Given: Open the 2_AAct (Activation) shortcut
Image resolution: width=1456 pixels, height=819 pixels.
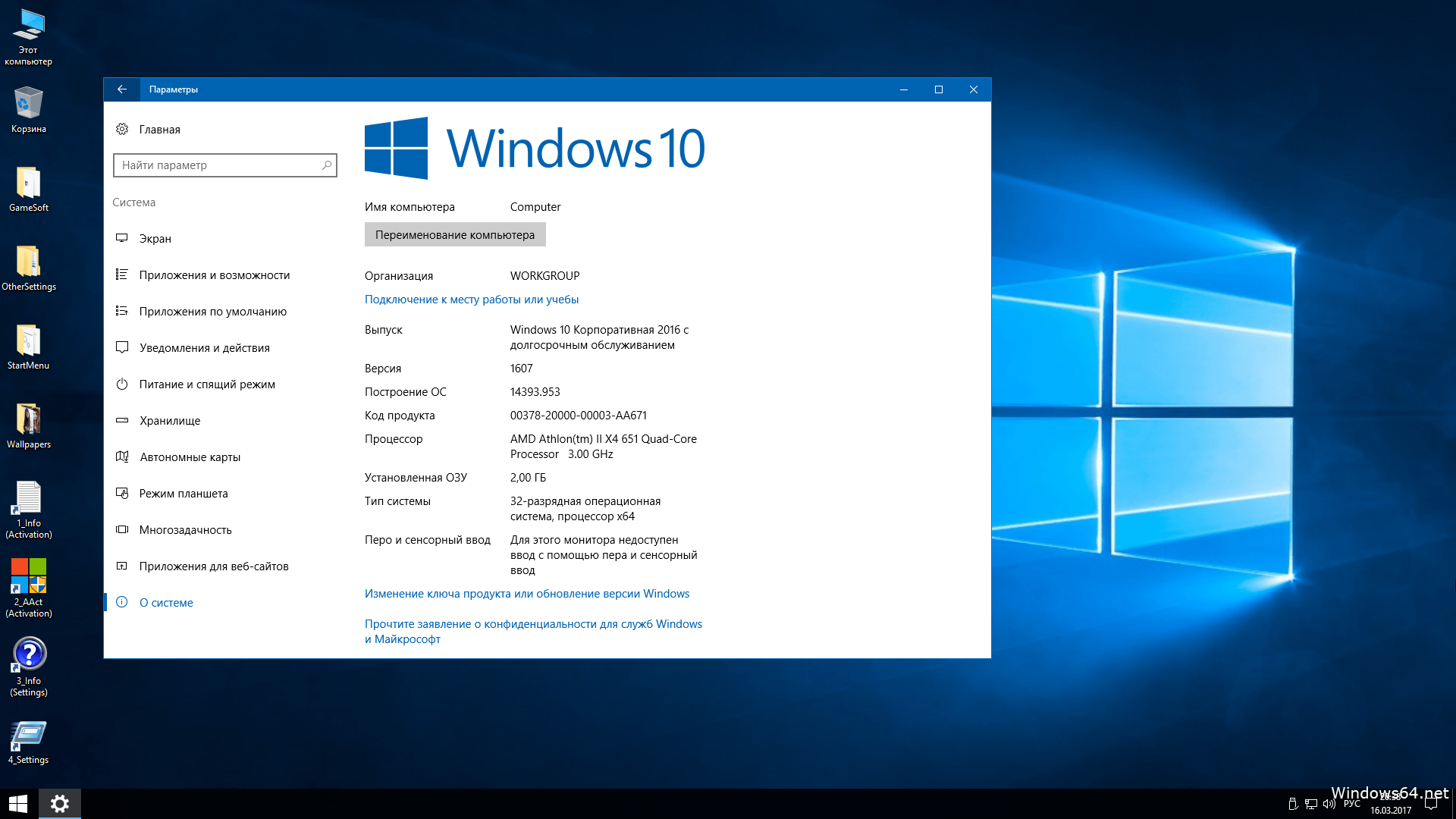Looking at the screenshot, I should click(x=28, y=576).
